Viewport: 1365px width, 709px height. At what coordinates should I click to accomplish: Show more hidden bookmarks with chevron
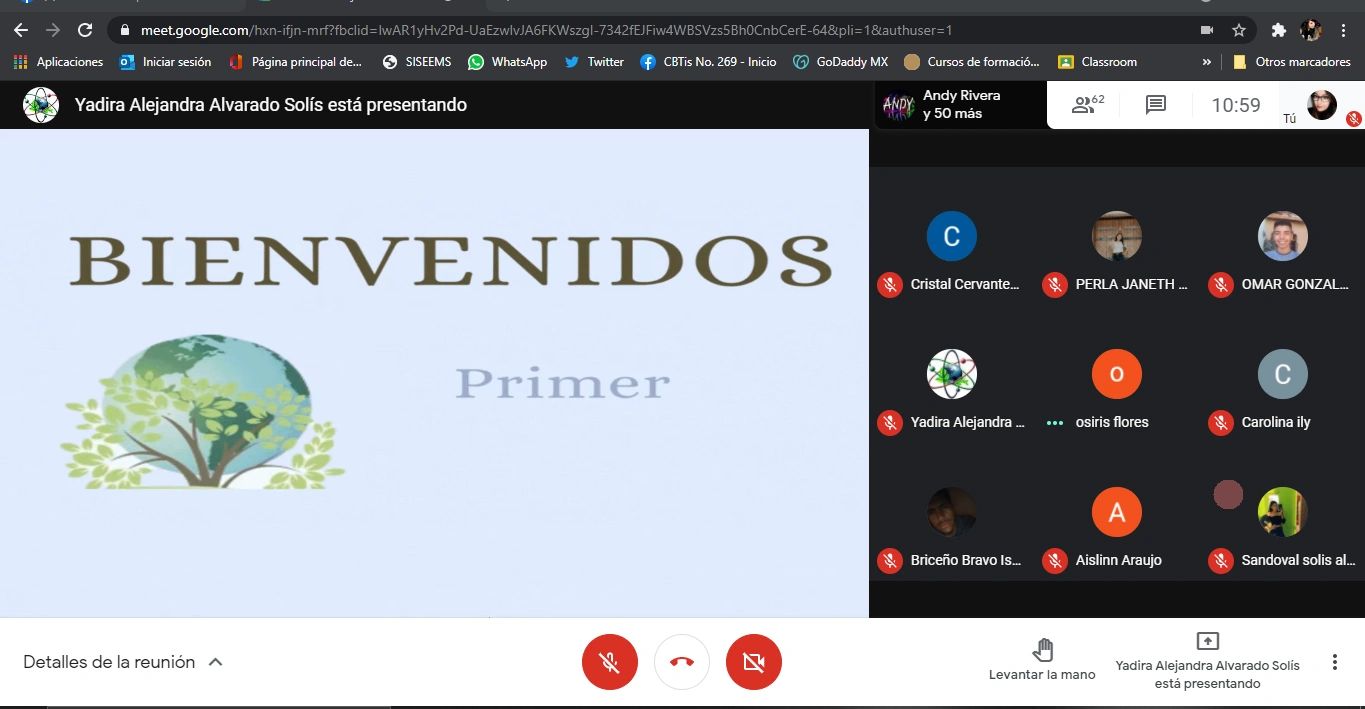(x=1207, y=62)
